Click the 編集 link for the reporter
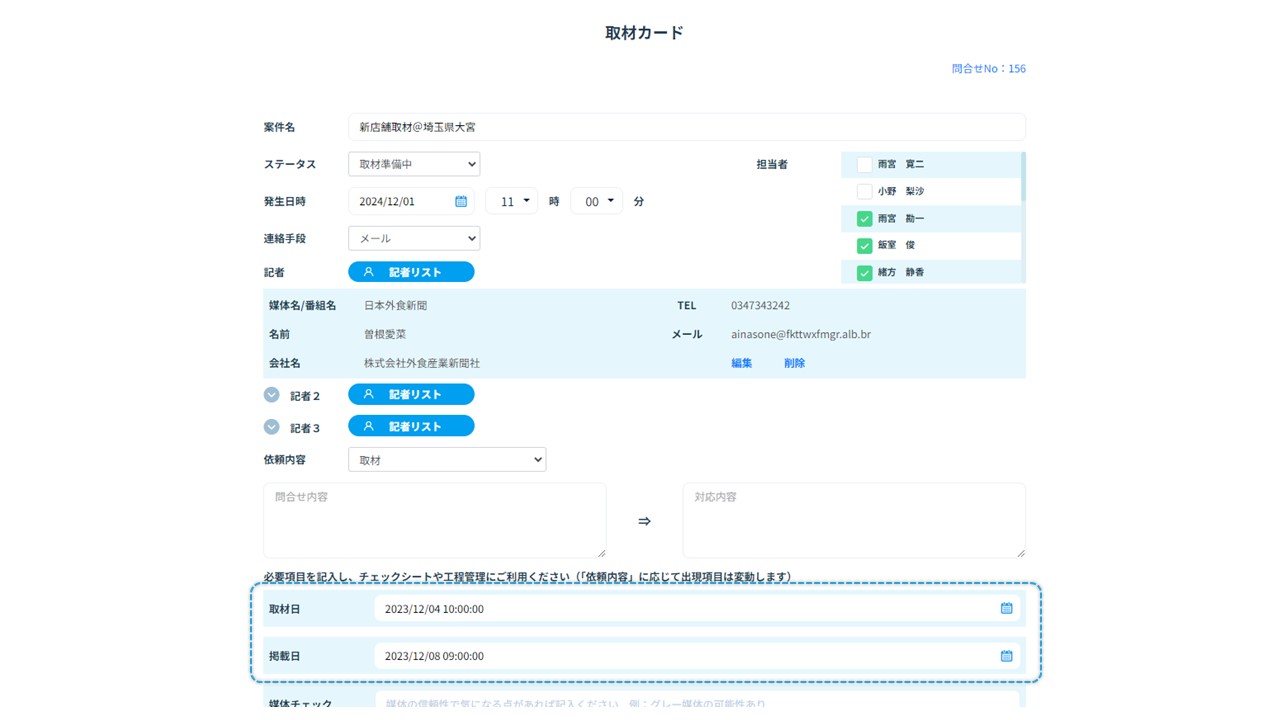The width and height of the screenshot is (1280, 720). pos(741,363)
